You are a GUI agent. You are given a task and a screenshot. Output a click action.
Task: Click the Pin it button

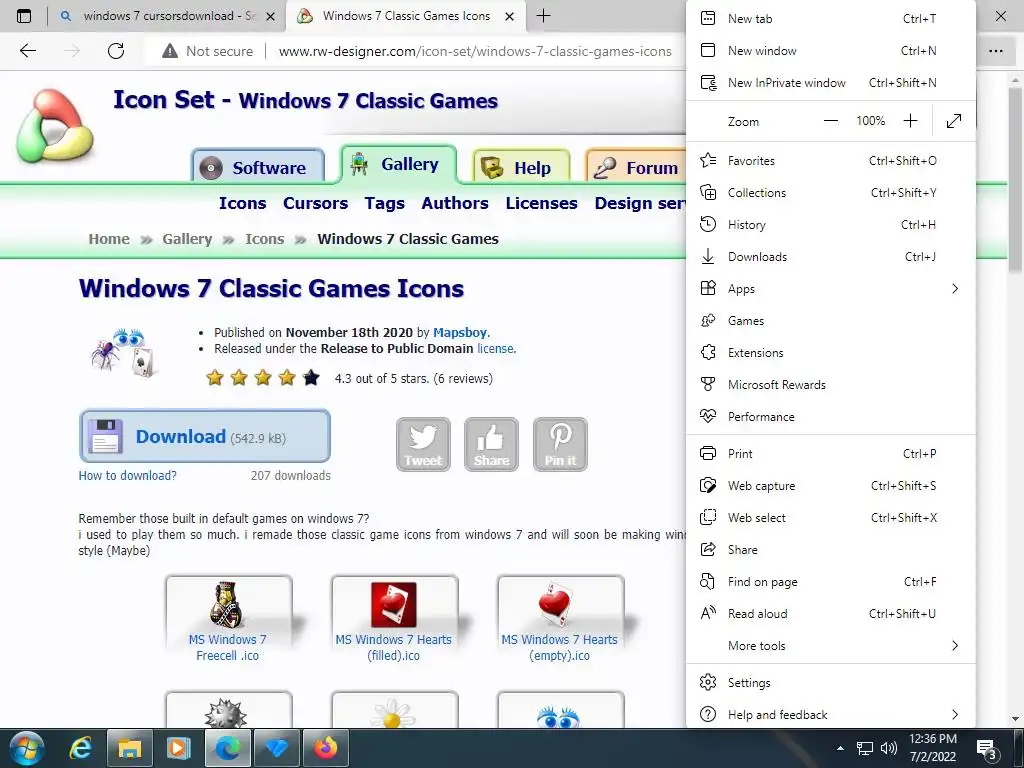[560, 444]
